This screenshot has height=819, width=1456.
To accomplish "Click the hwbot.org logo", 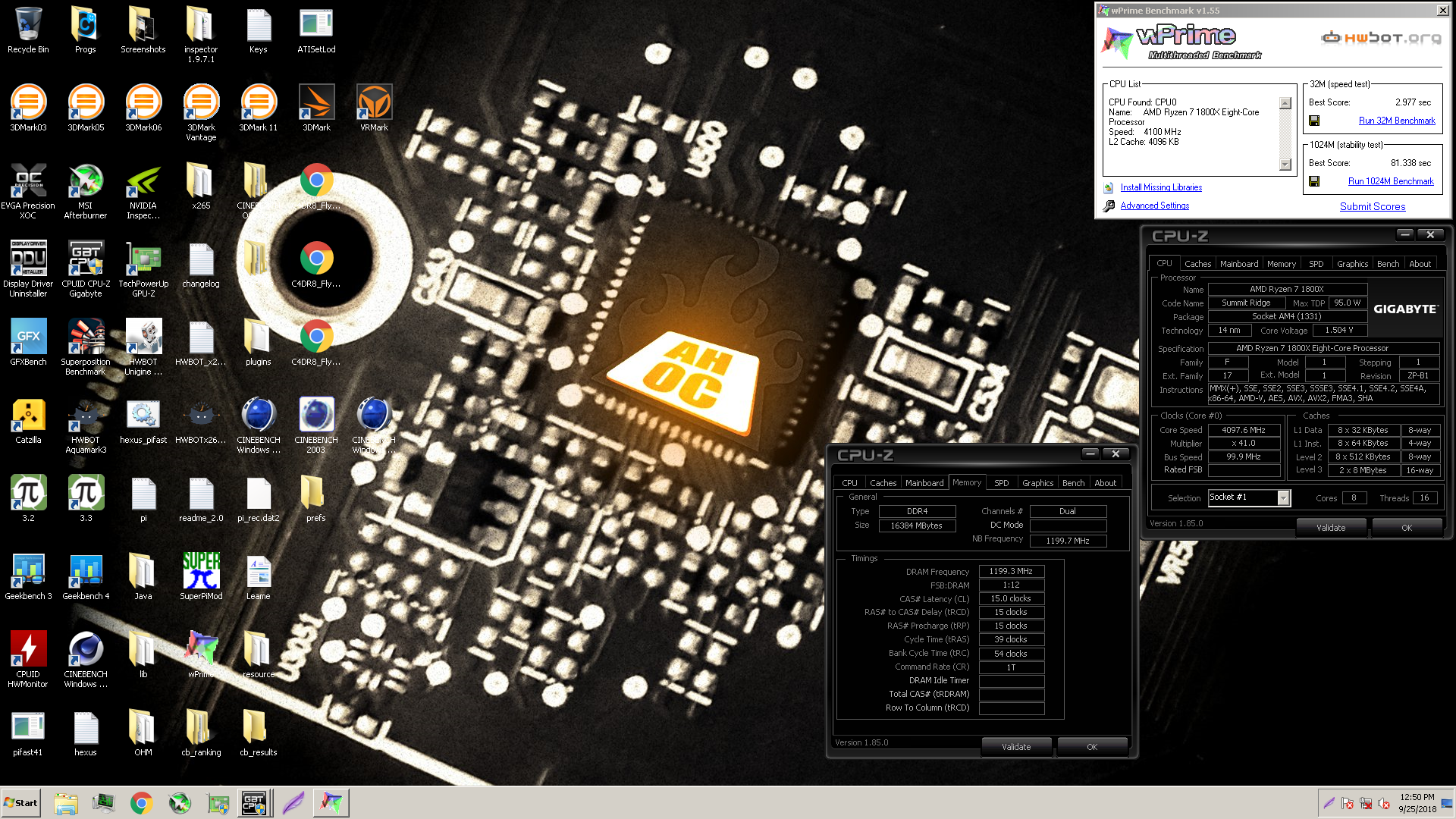I will tap(1380, 37).
